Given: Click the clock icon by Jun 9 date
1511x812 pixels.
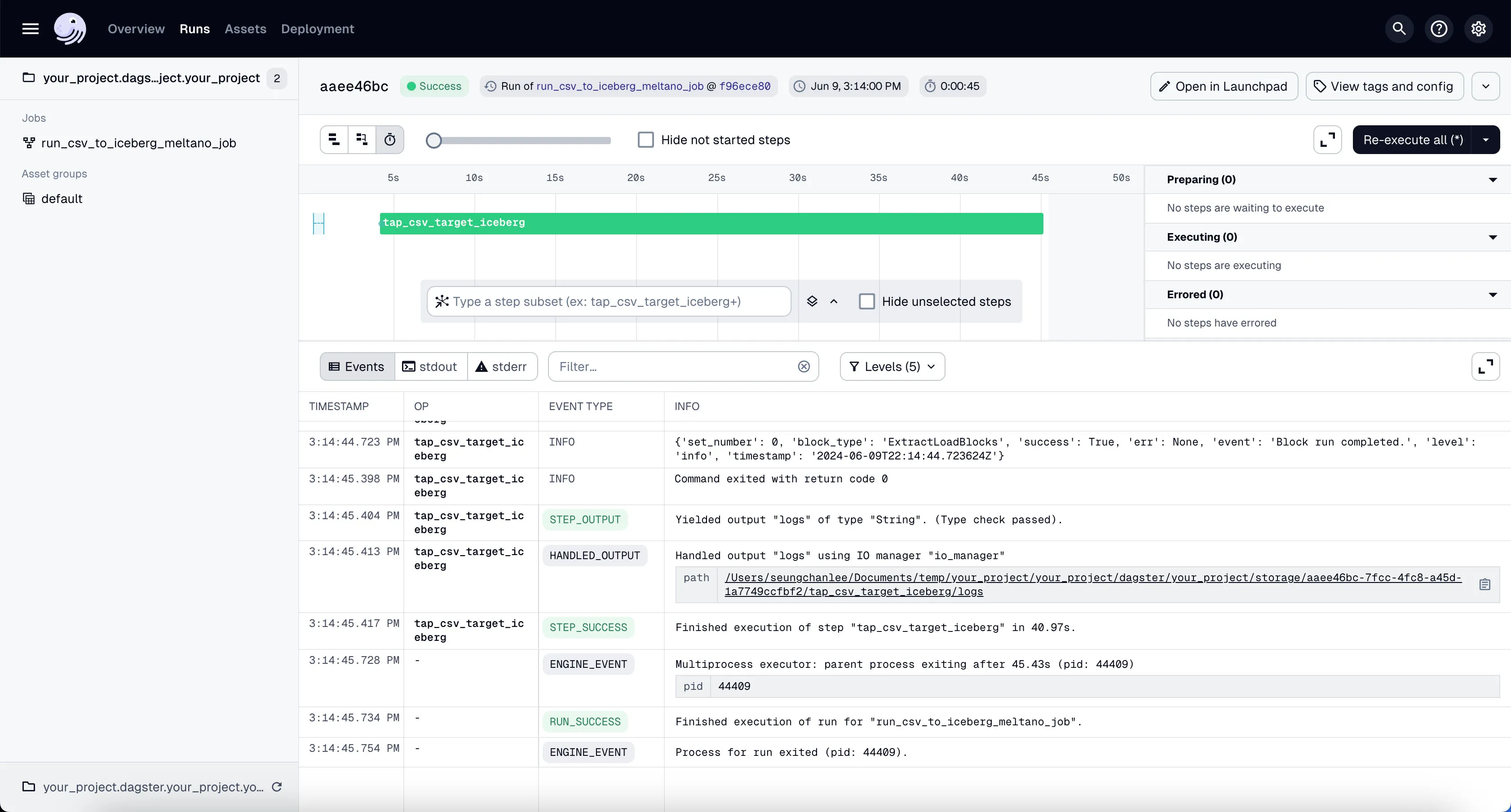Looking at the screenshot, I should coord(800,86).
